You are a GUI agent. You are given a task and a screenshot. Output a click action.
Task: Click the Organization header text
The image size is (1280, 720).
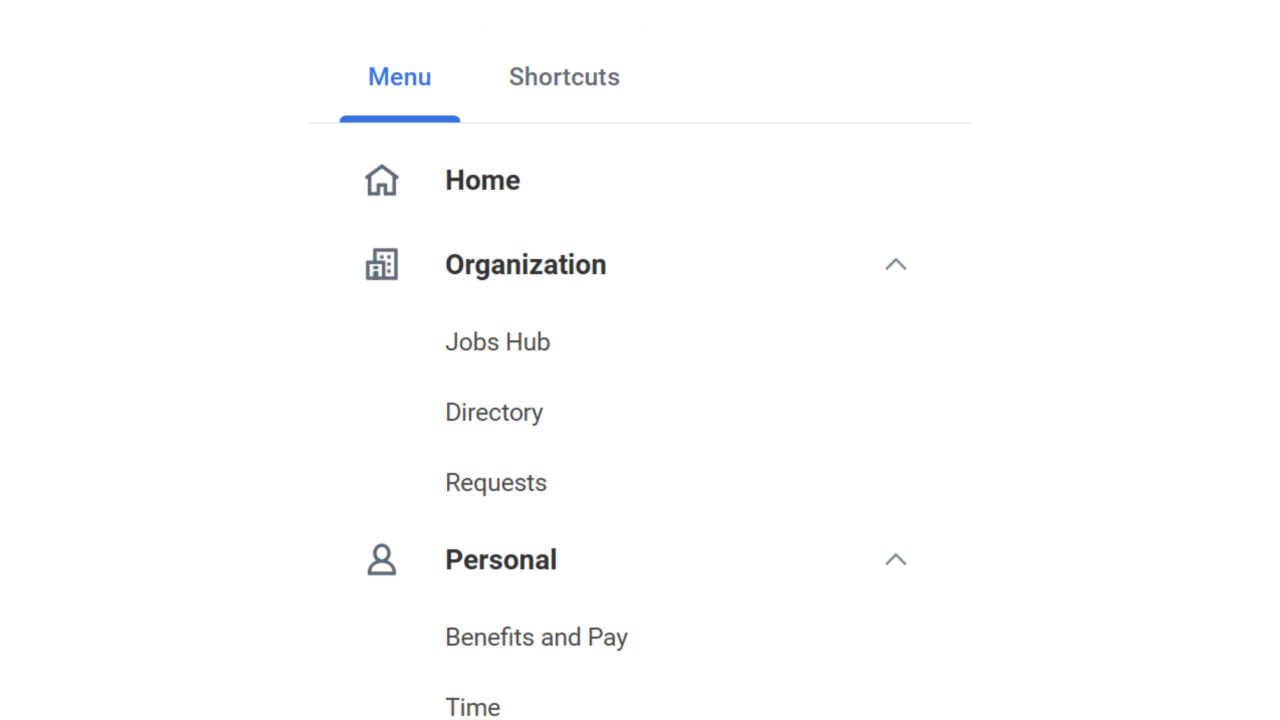coord(525,264)
